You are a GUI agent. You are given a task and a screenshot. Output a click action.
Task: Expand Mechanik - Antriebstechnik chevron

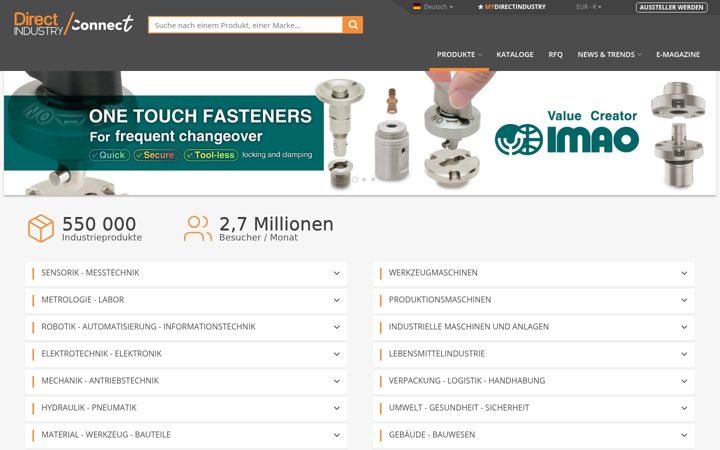(x=337, y=381)
